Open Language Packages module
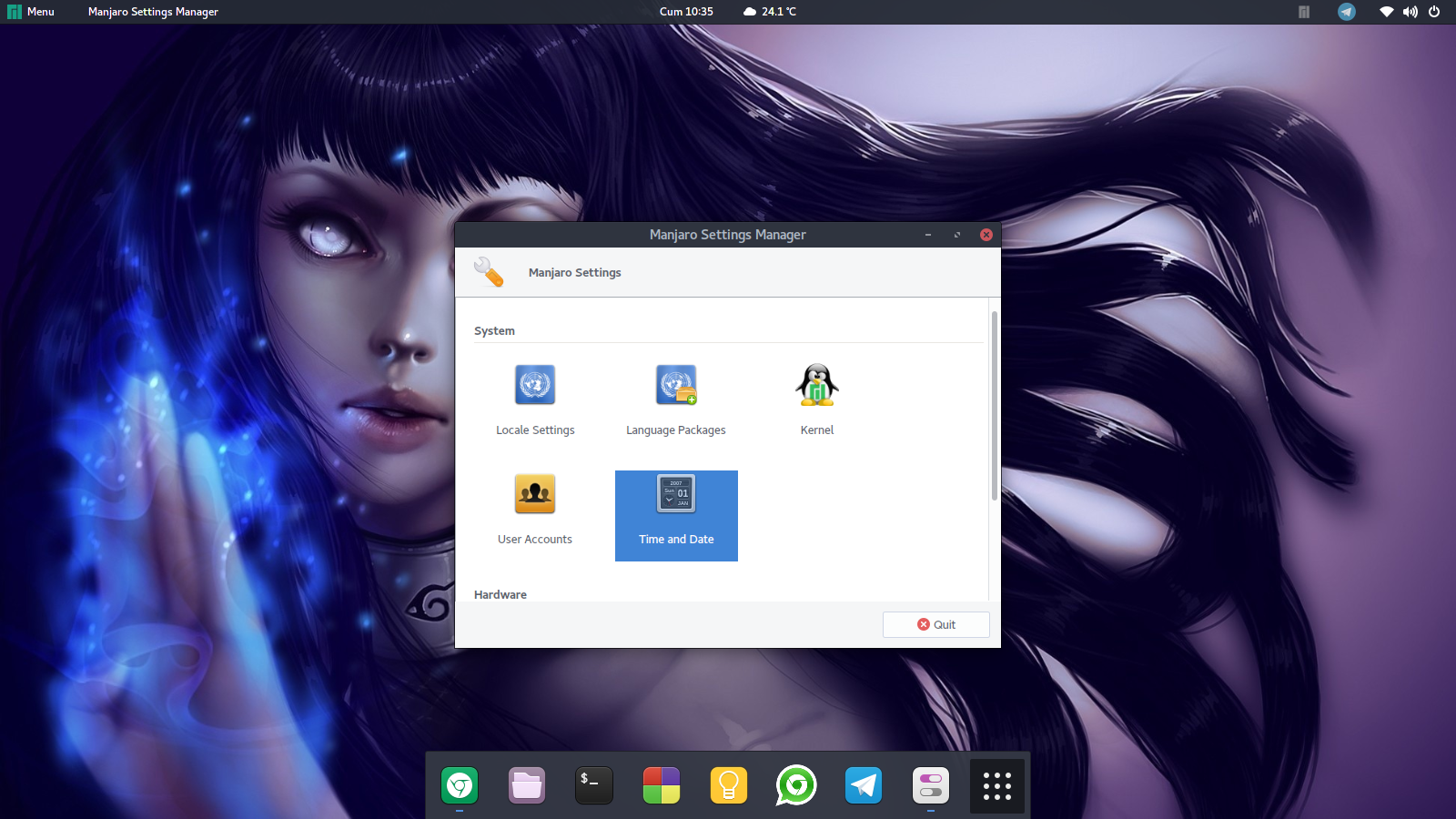 (x=676, y=399)
